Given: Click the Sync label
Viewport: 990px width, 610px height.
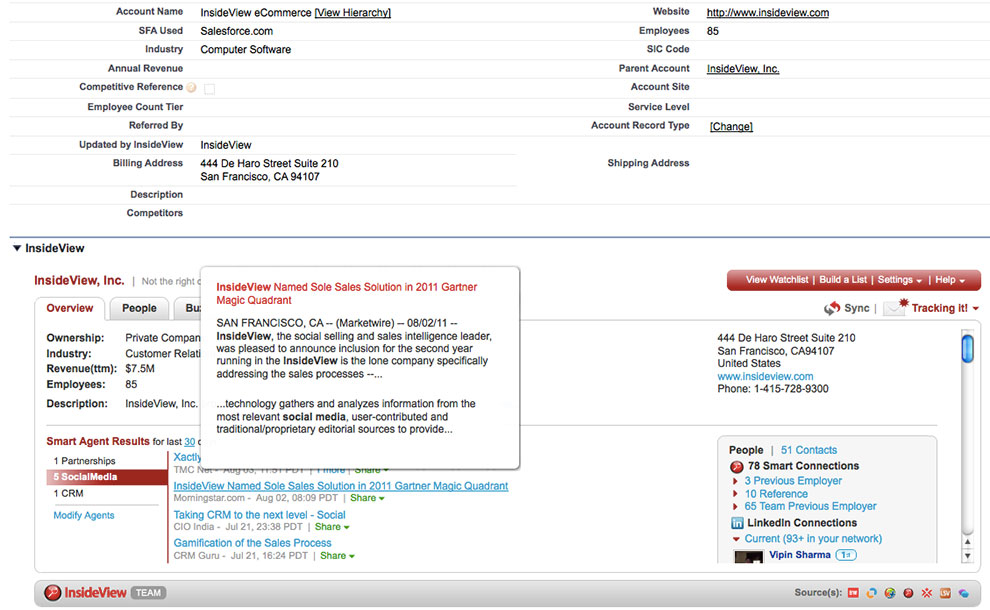Looking at the screenshot, I should tap(857, 308).
